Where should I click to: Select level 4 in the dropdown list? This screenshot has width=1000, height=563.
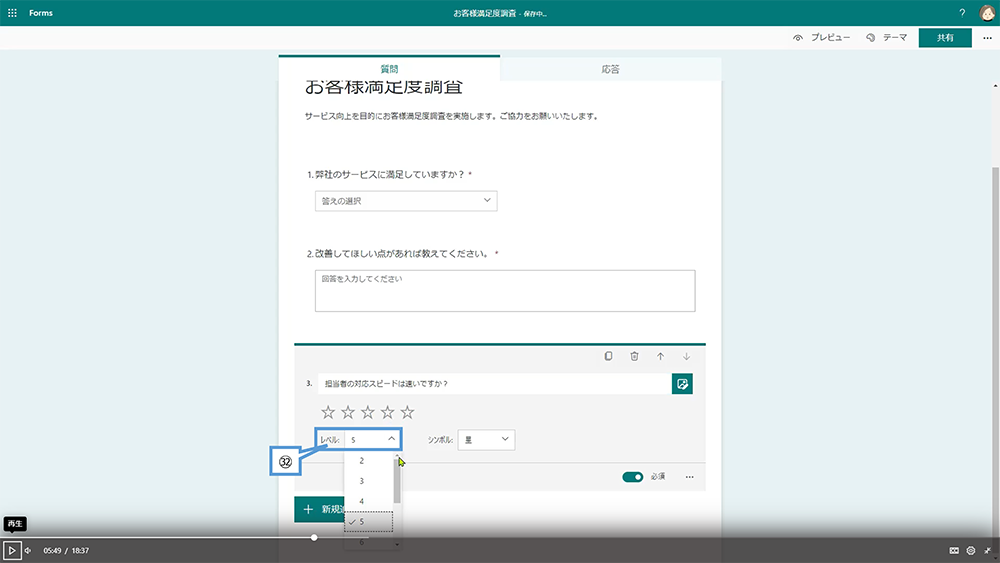coord(369,501)
